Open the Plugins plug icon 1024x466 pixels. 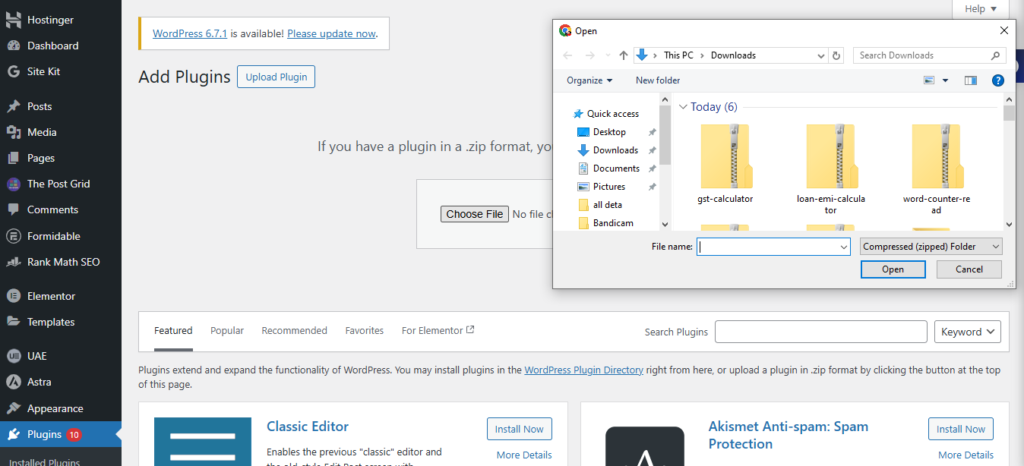[x=13, y=435]
